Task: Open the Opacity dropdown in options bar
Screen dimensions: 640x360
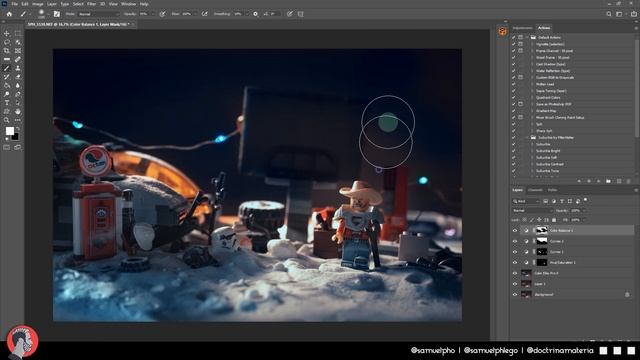Action: pos(153,14)
